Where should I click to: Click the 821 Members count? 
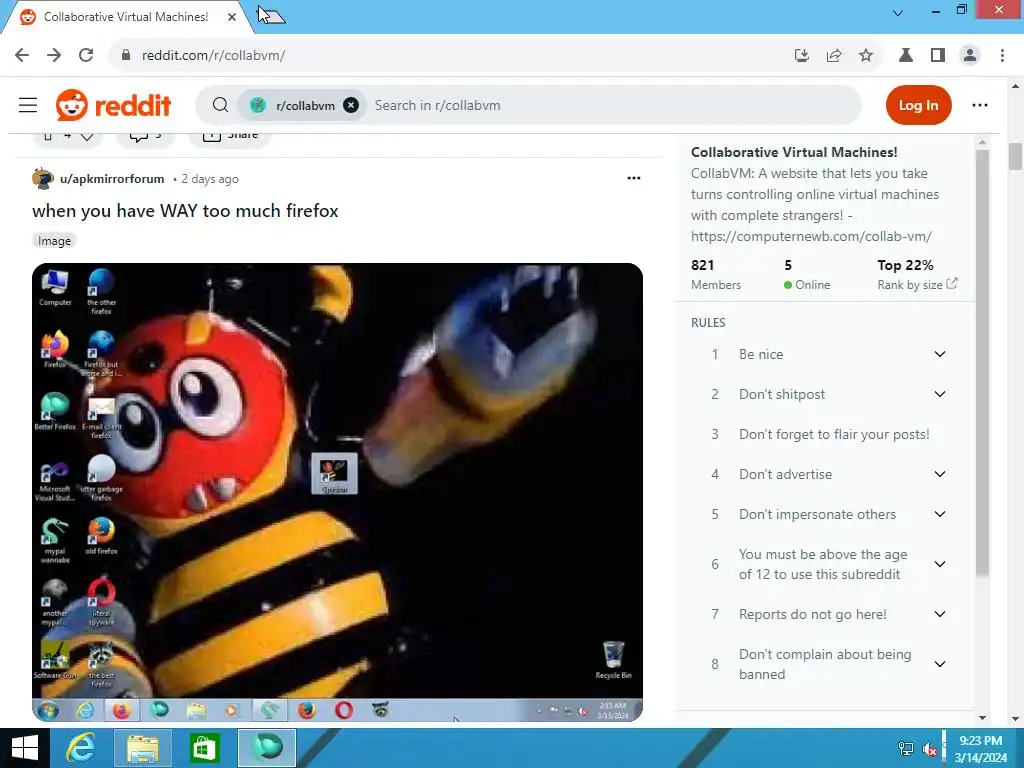pyautogui.click(x=716, y=274)
